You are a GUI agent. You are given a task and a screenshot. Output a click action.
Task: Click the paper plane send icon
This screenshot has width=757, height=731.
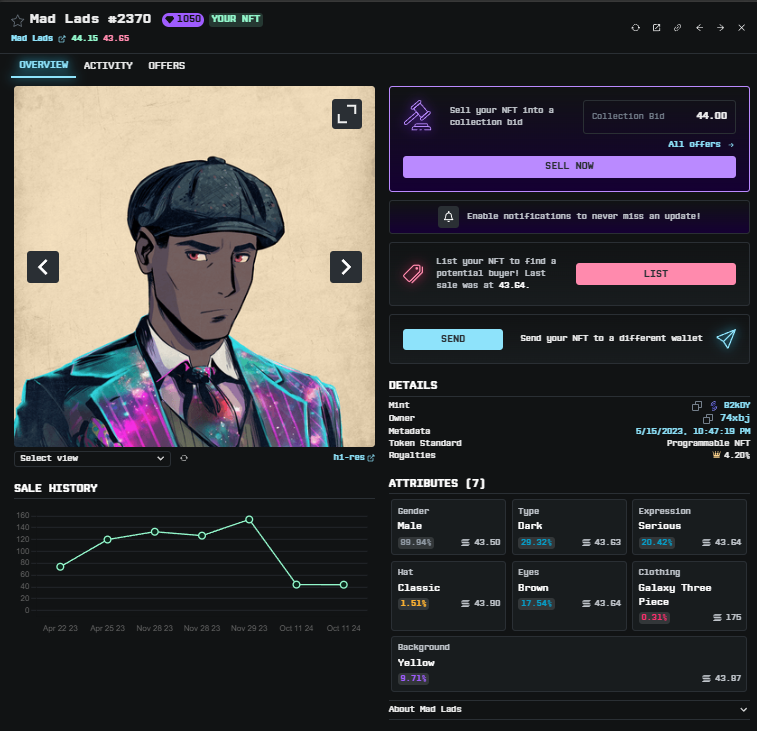click(x=726, y=338)
